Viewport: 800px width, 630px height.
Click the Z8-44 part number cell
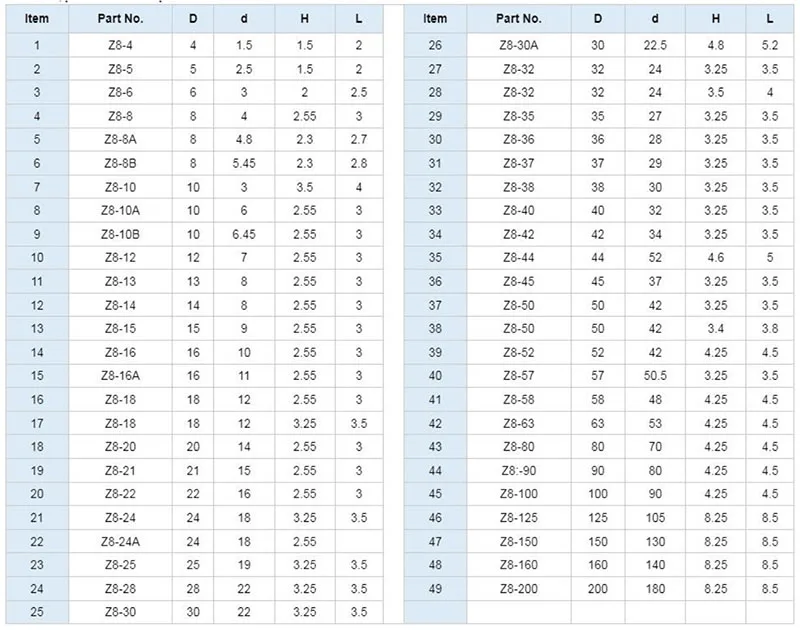tap(518, 257)
